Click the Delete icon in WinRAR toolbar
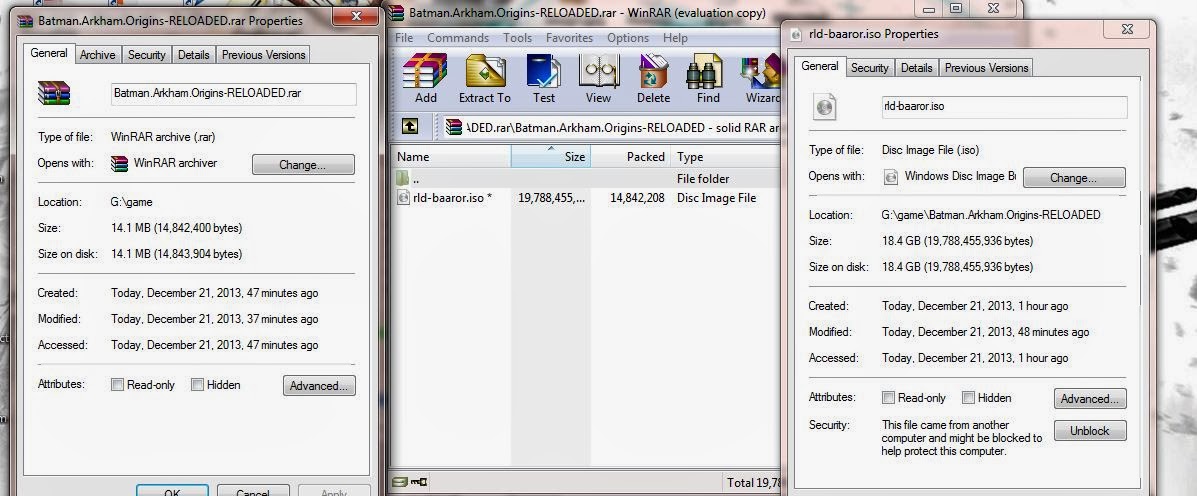 tap(653, 79)
